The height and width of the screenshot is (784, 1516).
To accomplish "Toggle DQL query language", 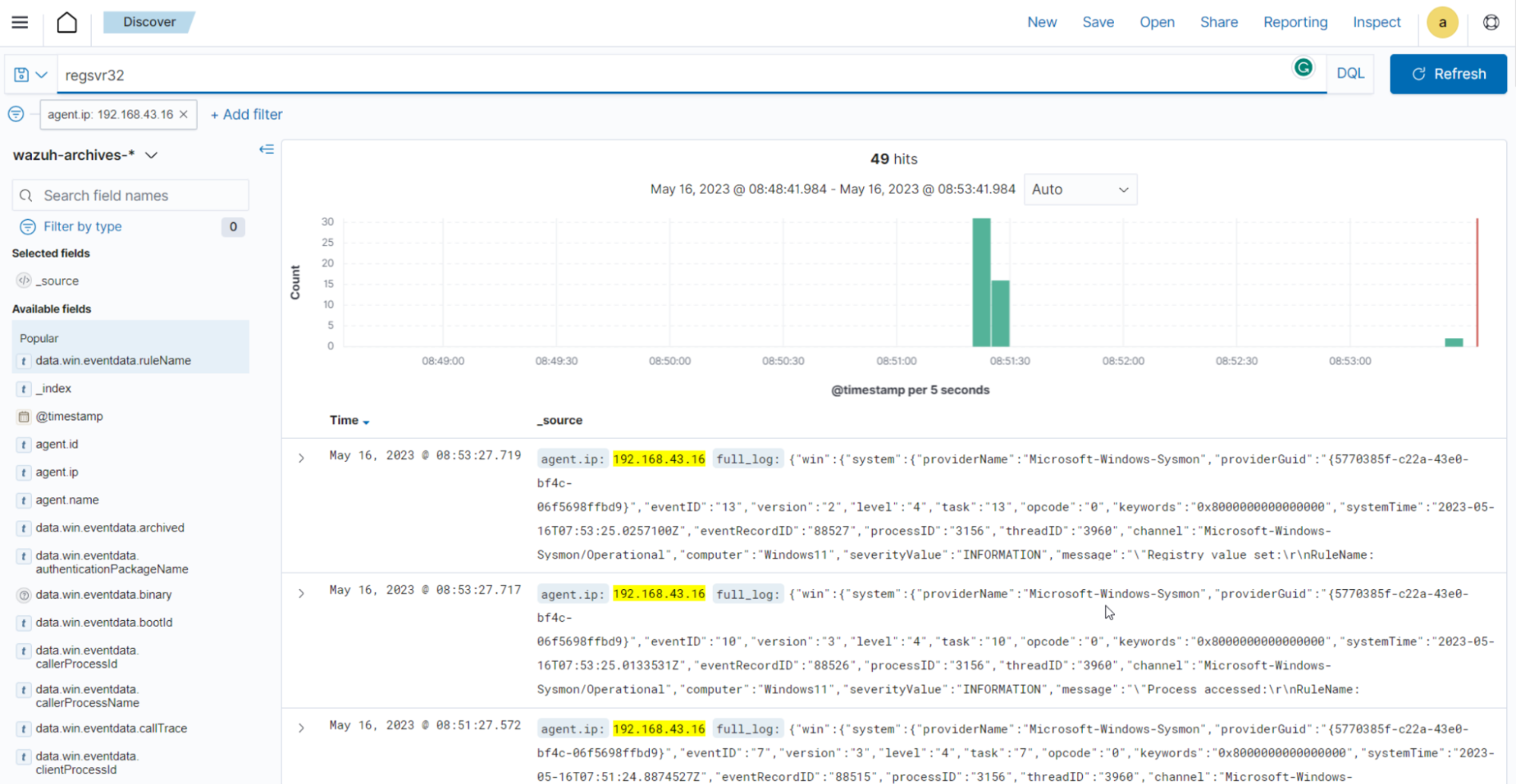I will pyautogui.click(x=1350, y=74).
